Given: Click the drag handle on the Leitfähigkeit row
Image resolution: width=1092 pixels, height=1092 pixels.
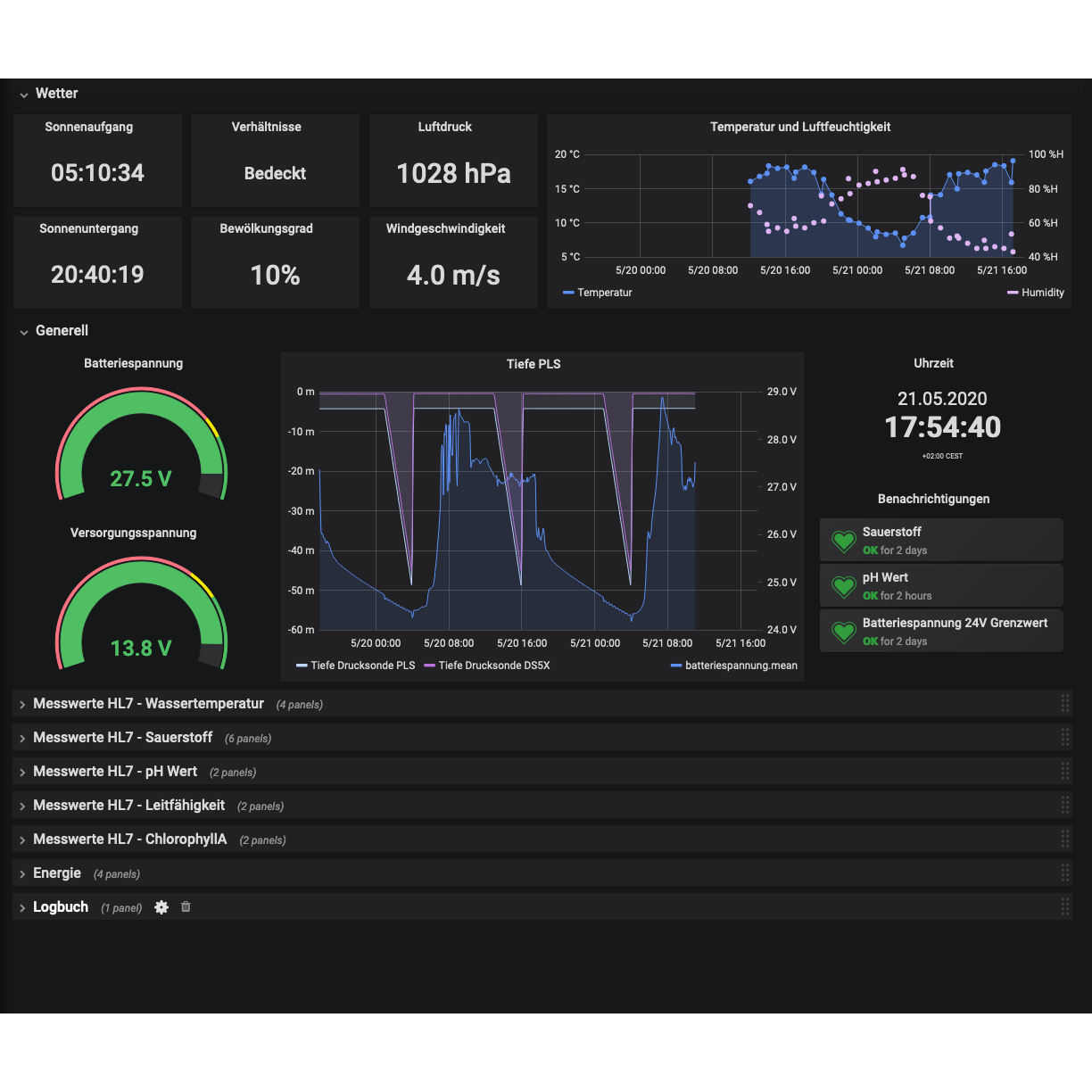Looking at the screenshot, I should 1064,806.
